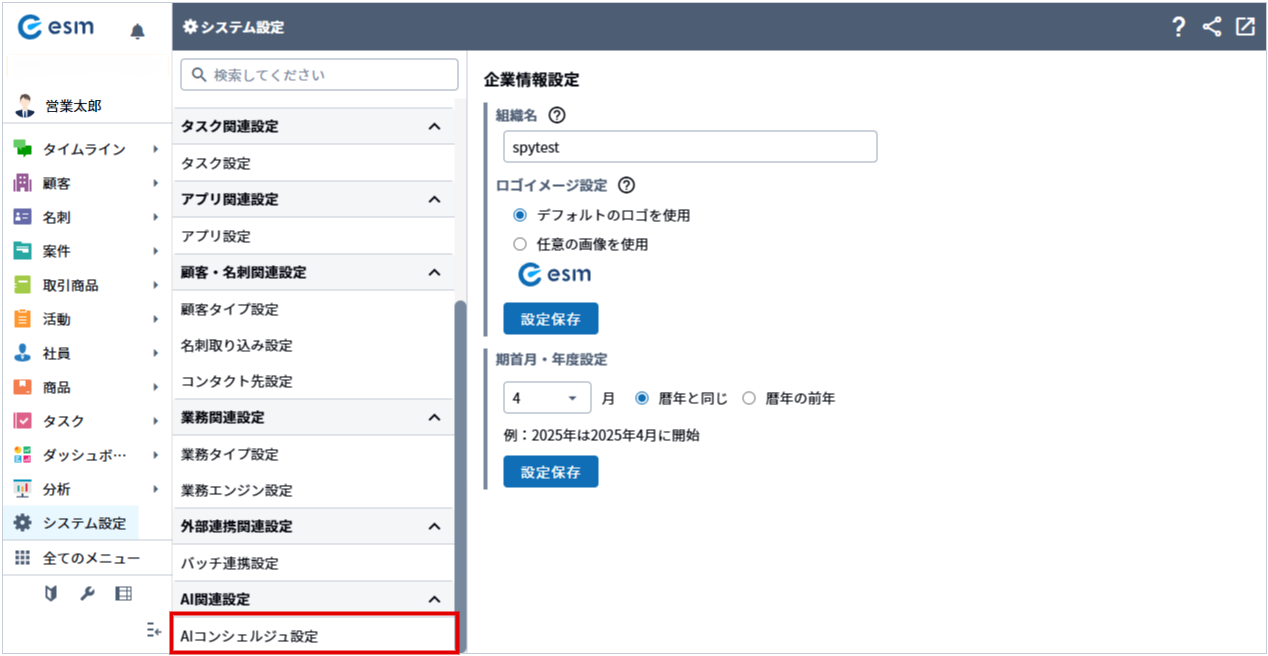Click 設定保存 button under 期首月・年度設定
Viewport: 1268px width, 656px height.
550,472
